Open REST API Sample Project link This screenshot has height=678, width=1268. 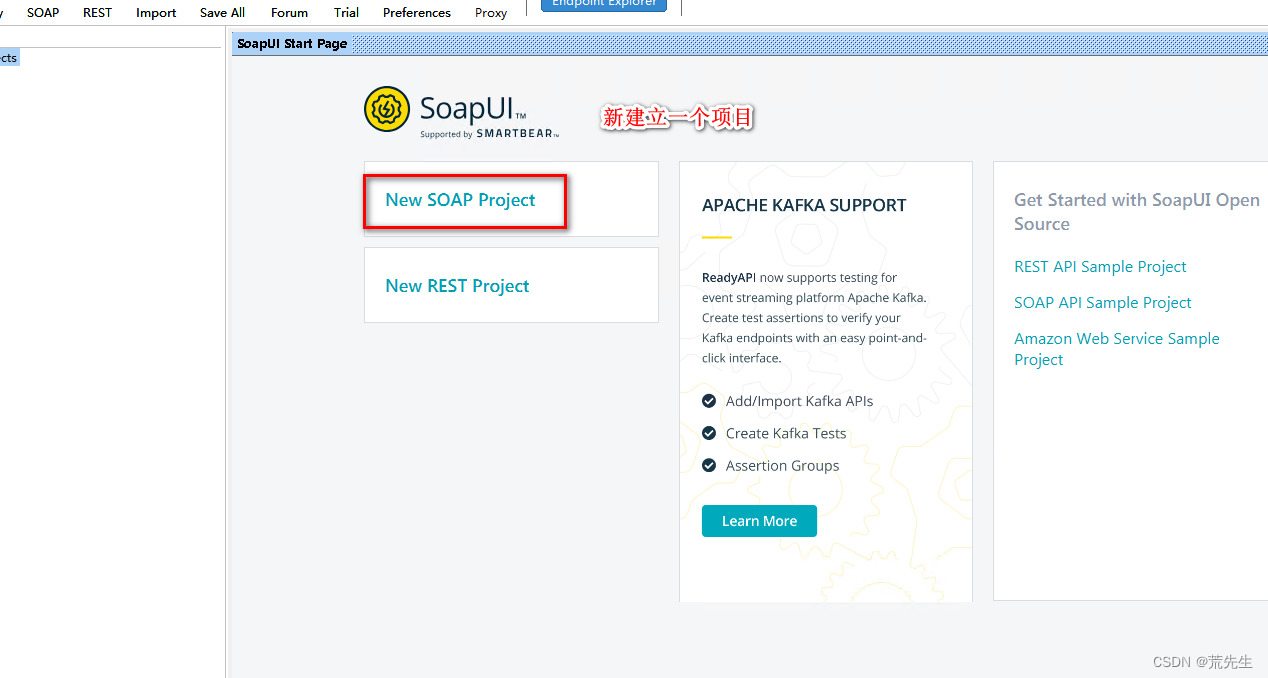pos(1100,267)
